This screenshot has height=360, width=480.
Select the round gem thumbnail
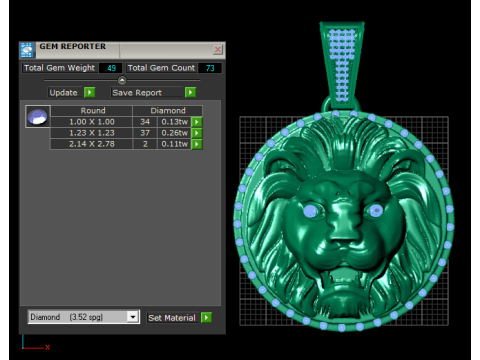(x=38, y=116)
